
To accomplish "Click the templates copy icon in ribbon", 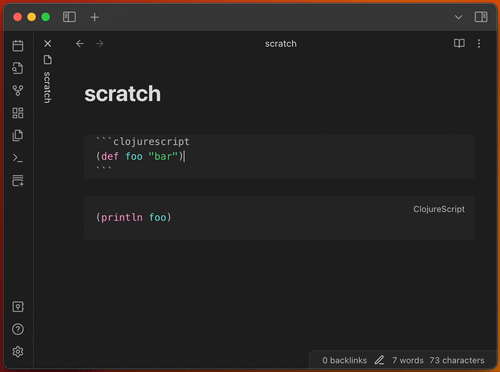I will tap(18, 135).
